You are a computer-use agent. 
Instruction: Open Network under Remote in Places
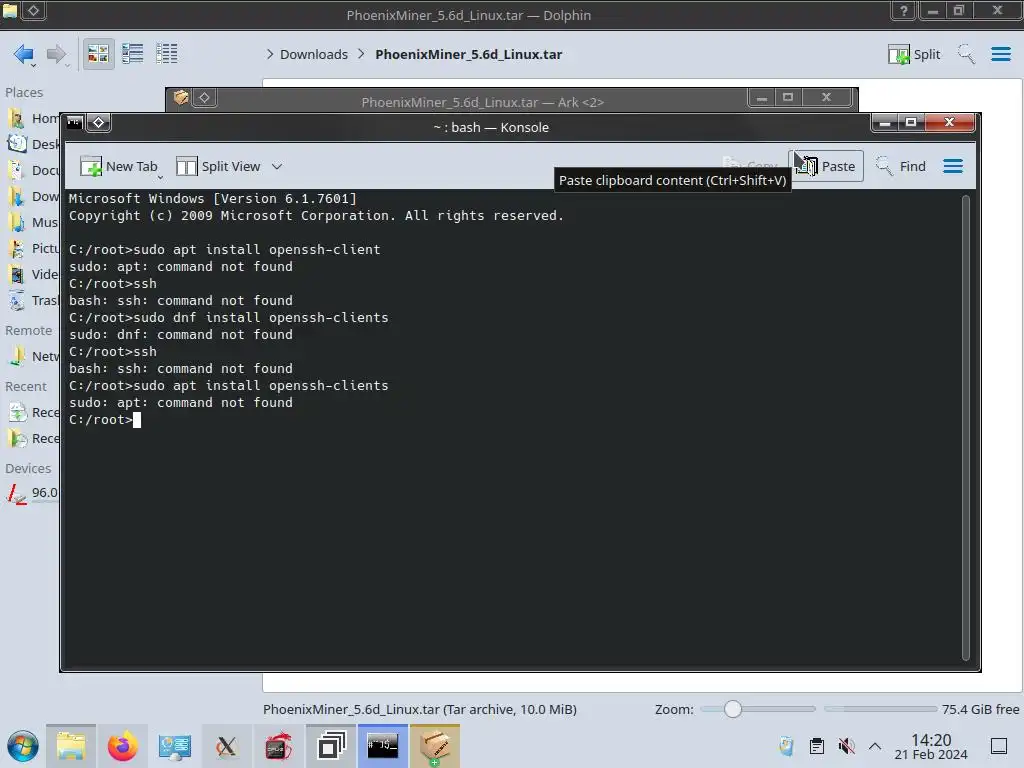click(33, 357)
